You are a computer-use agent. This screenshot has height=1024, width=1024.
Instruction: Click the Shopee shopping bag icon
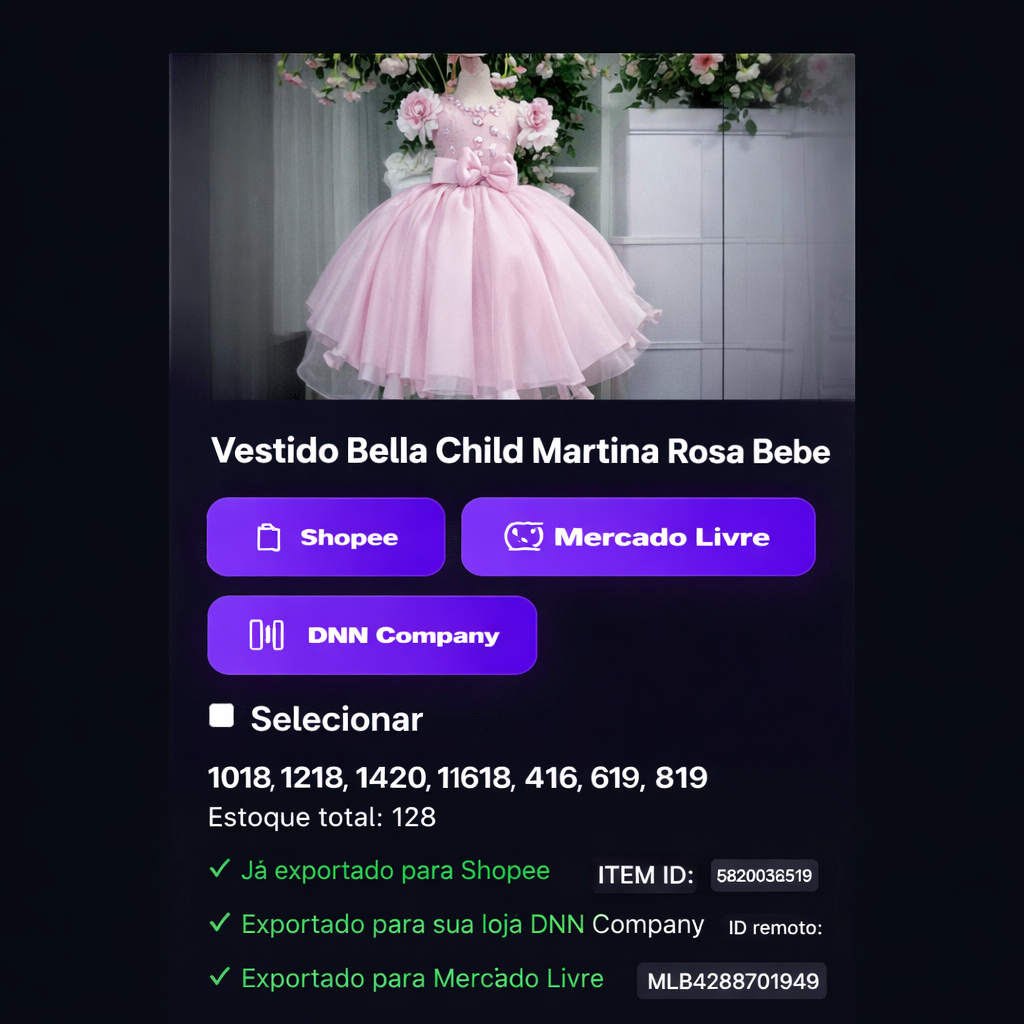268,537
